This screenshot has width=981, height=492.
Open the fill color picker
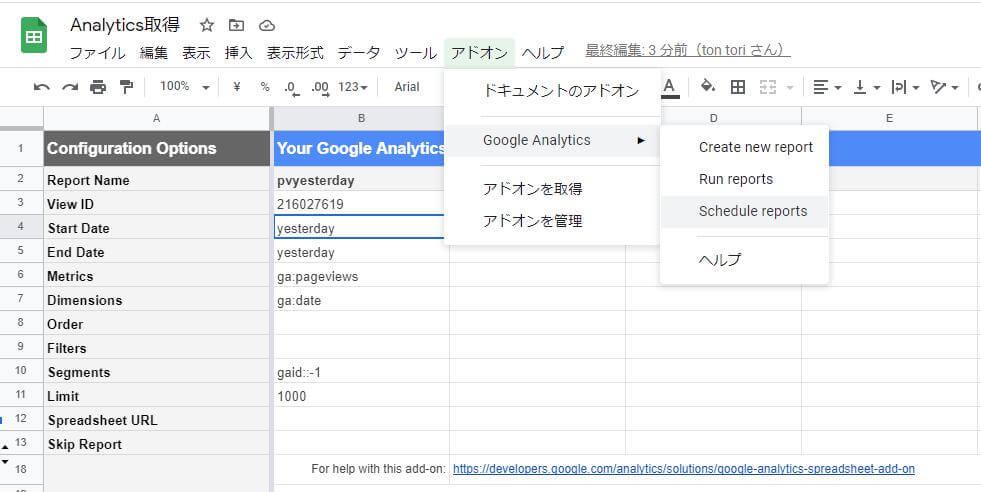(708, 86)
